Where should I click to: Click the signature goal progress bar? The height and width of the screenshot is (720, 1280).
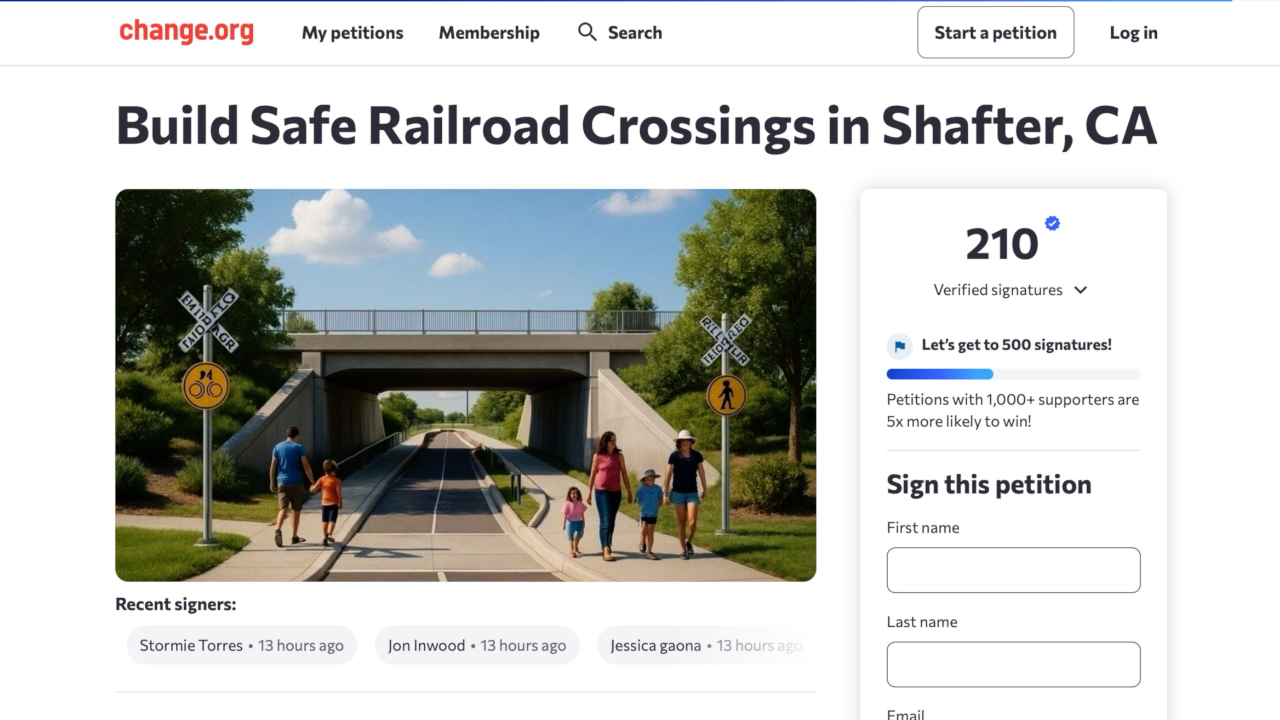pyautogui.click(x=1013, y=374)
